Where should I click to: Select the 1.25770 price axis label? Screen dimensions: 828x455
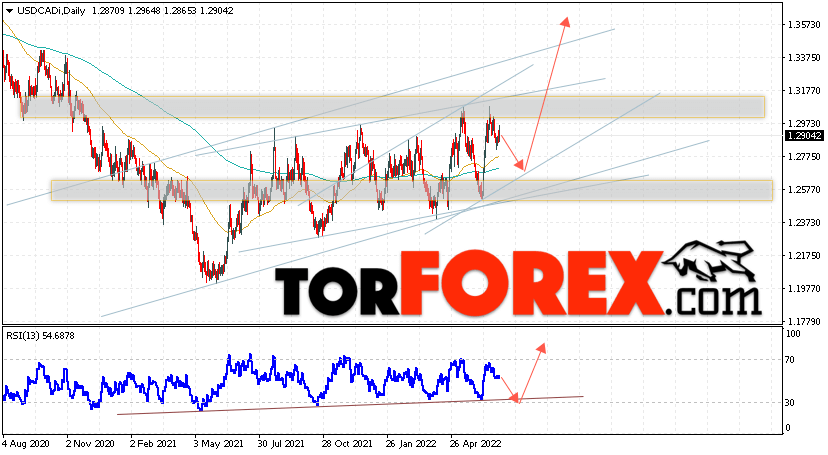pyautogui.click(x=804, y=189)
